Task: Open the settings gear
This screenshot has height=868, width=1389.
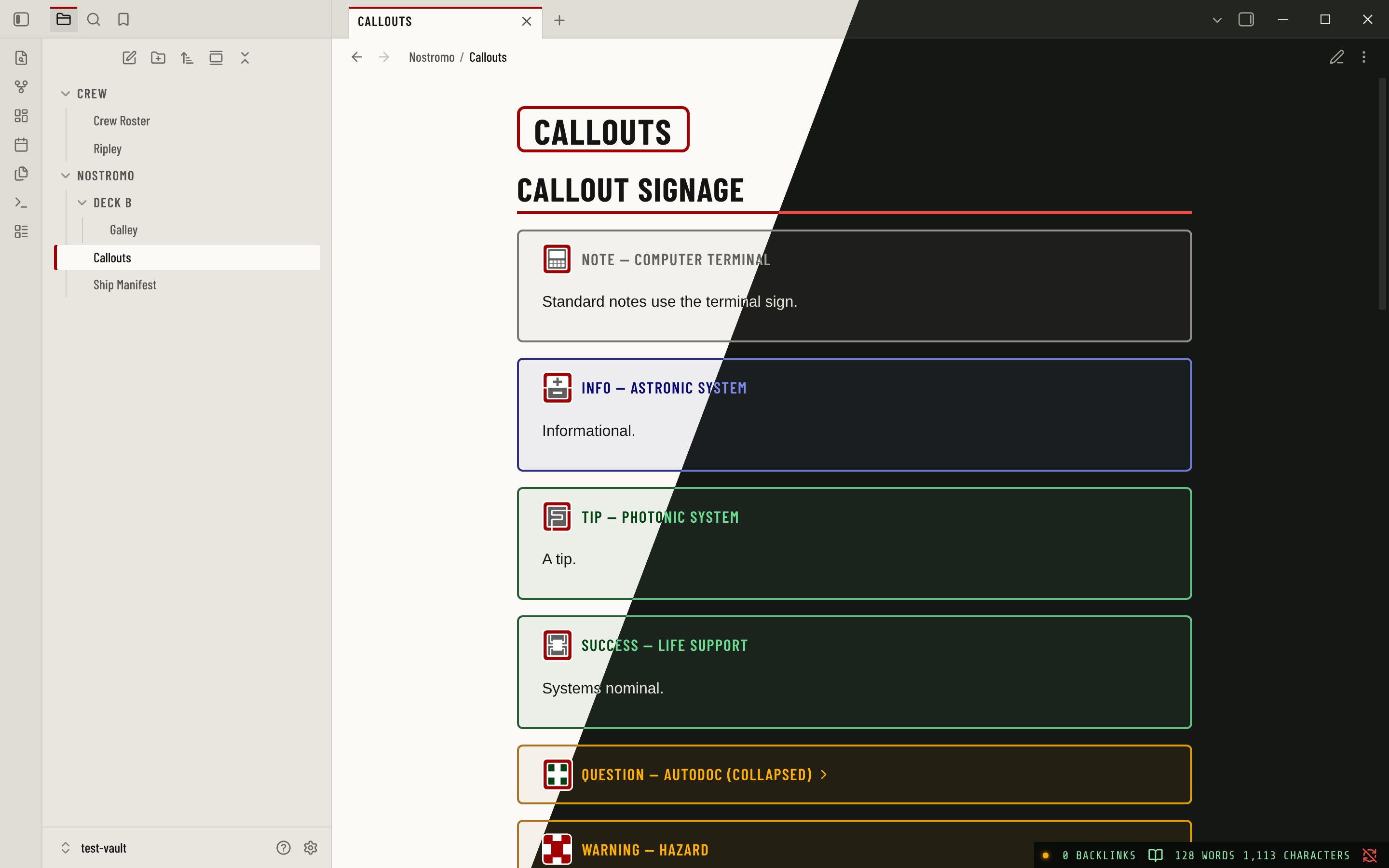Action: pyautogui.click(x=311, y=848)
